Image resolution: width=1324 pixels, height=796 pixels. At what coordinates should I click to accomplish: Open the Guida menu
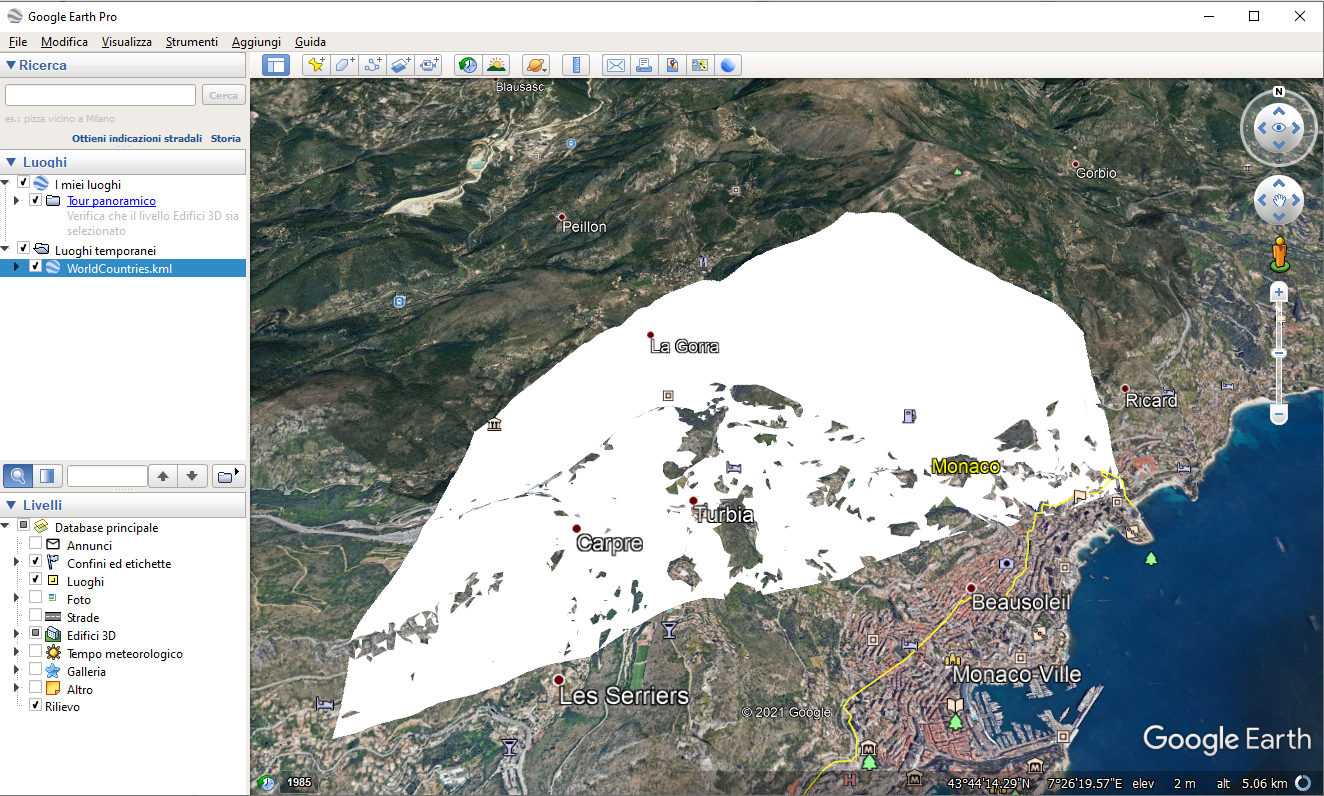point(310,42)
